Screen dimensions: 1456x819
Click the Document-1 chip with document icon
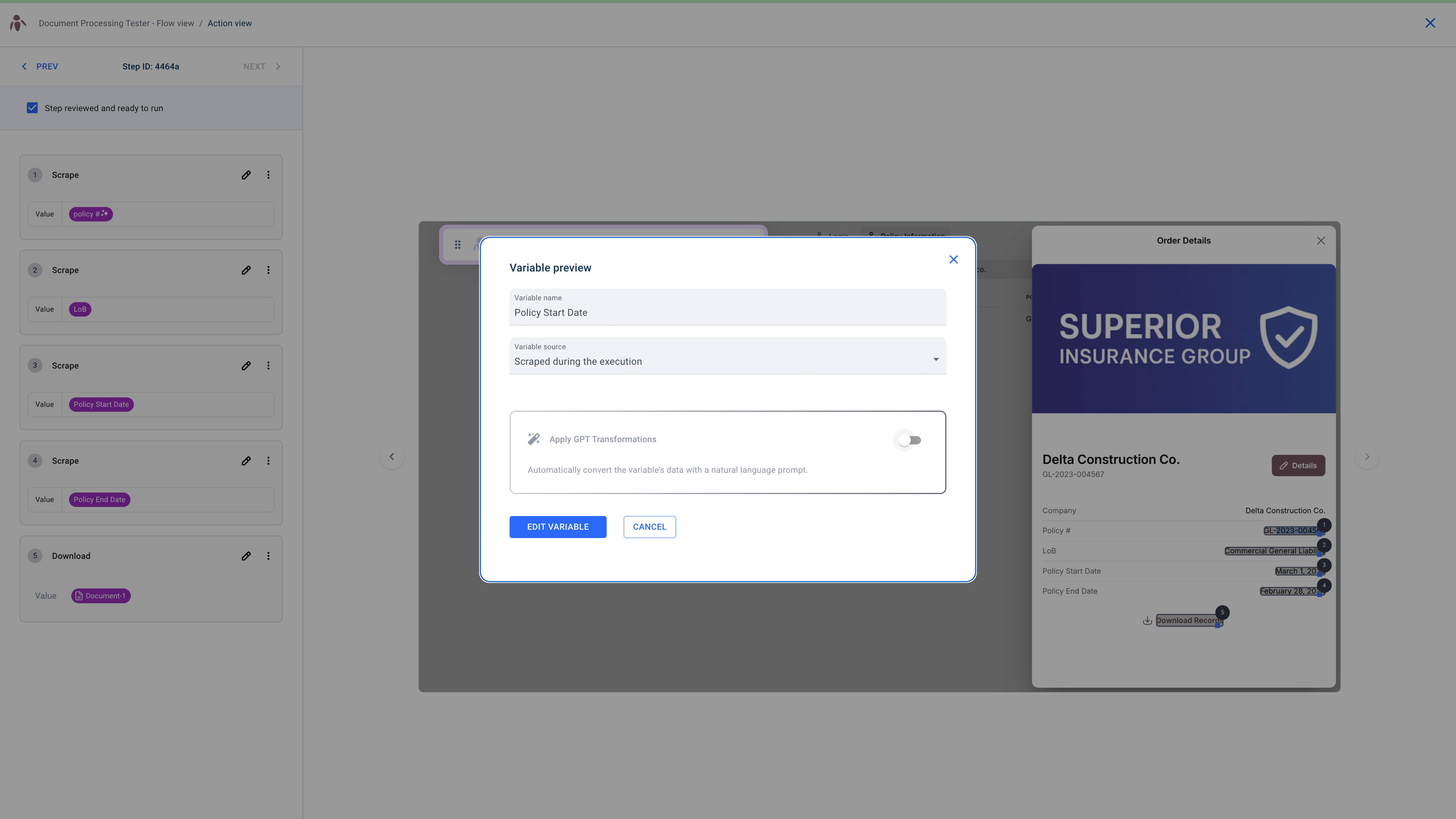tap(100, 596)
